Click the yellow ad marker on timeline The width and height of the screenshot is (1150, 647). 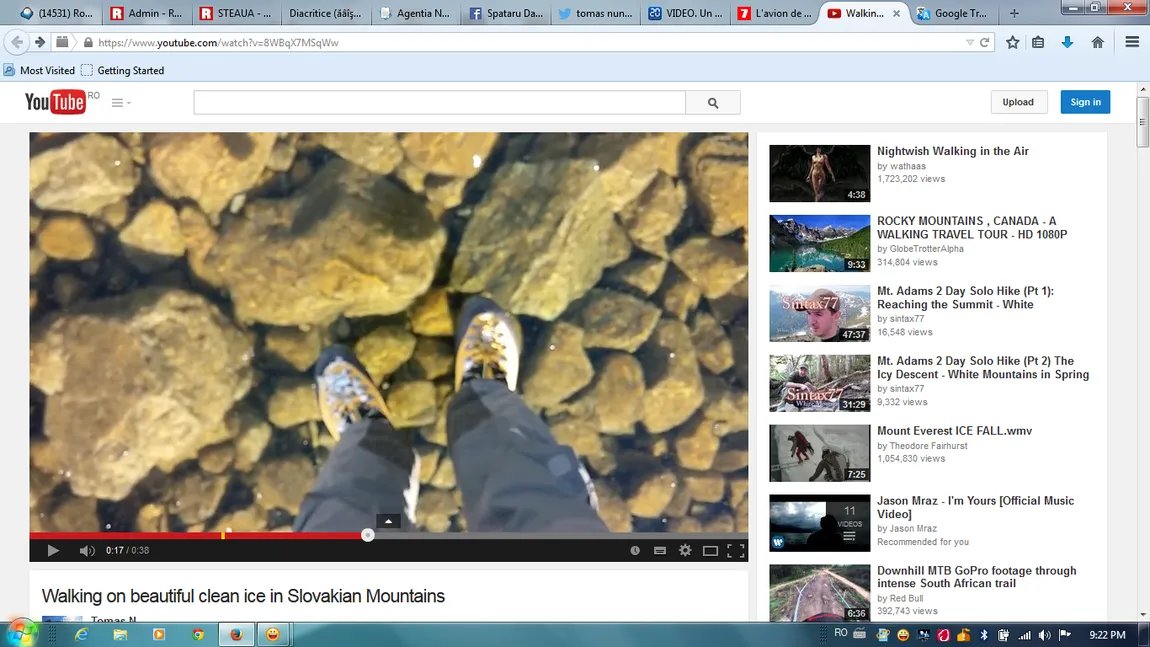(x=223, y=535)
